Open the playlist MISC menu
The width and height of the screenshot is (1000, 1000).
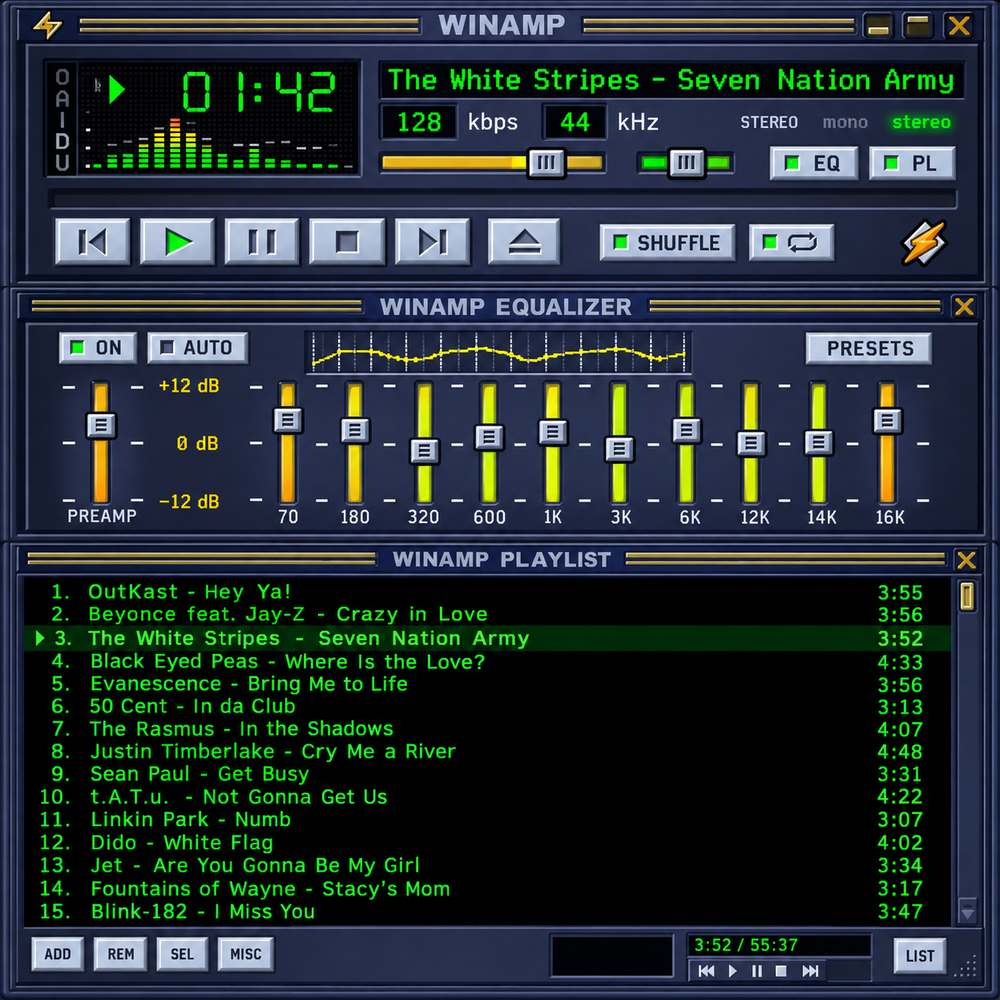tap(246, 953)
